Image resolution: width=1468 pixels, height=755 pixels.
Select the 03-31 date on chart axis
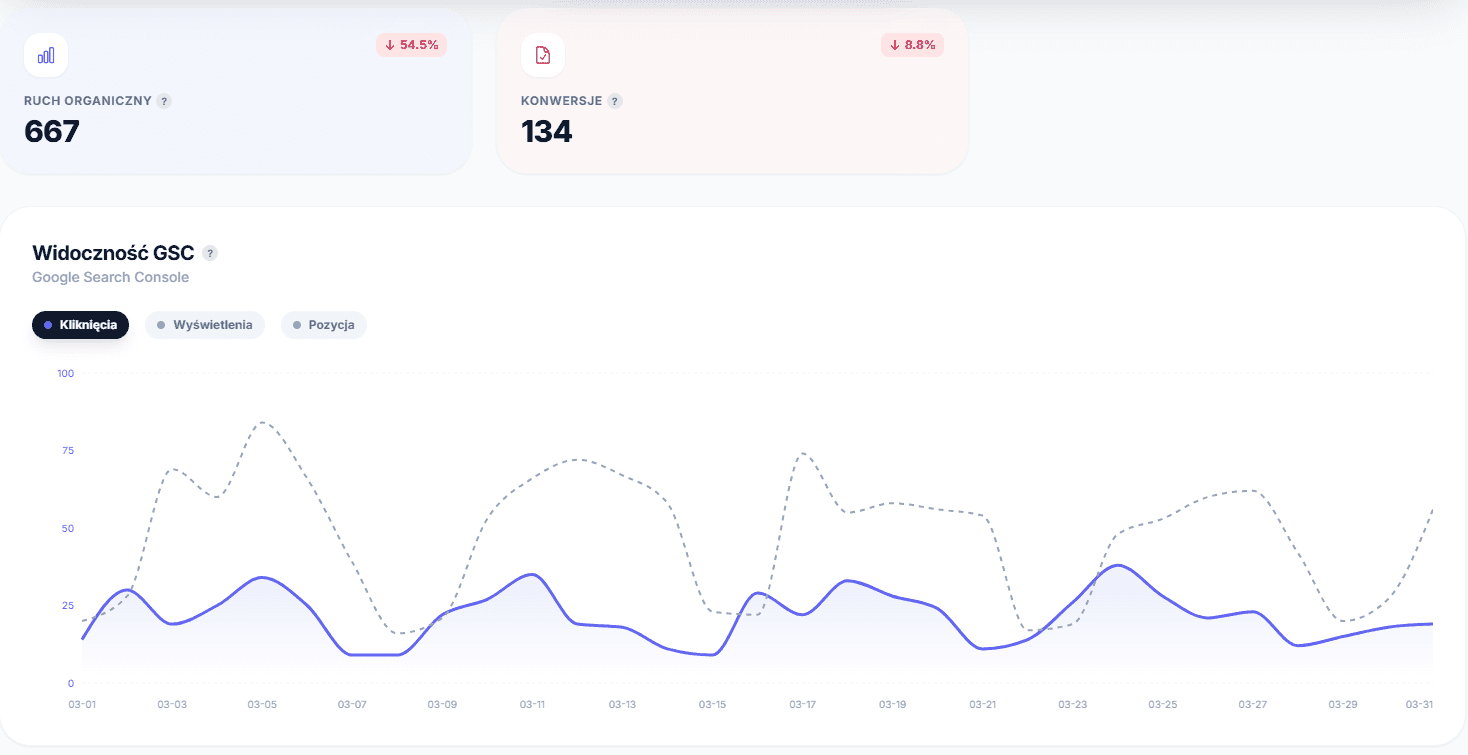[x=1419, y=704]
